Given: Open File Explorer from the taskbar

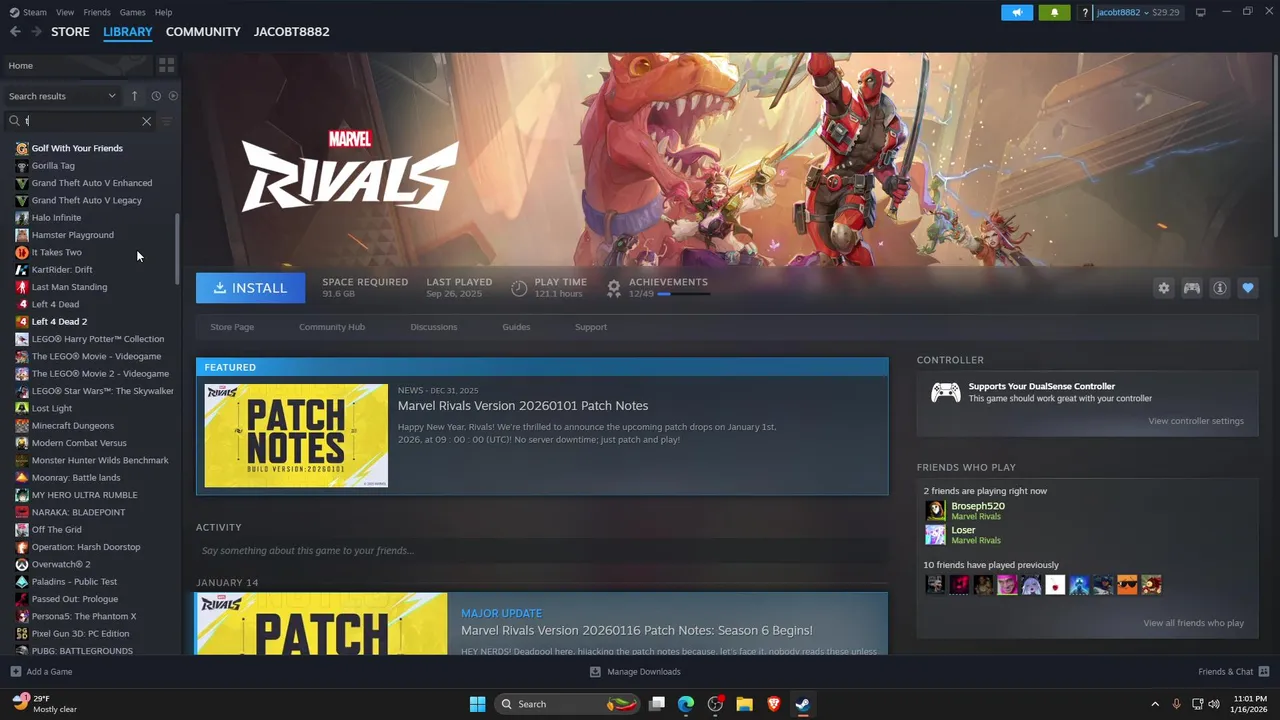Looking at the screenshot, I should point(744,704).
